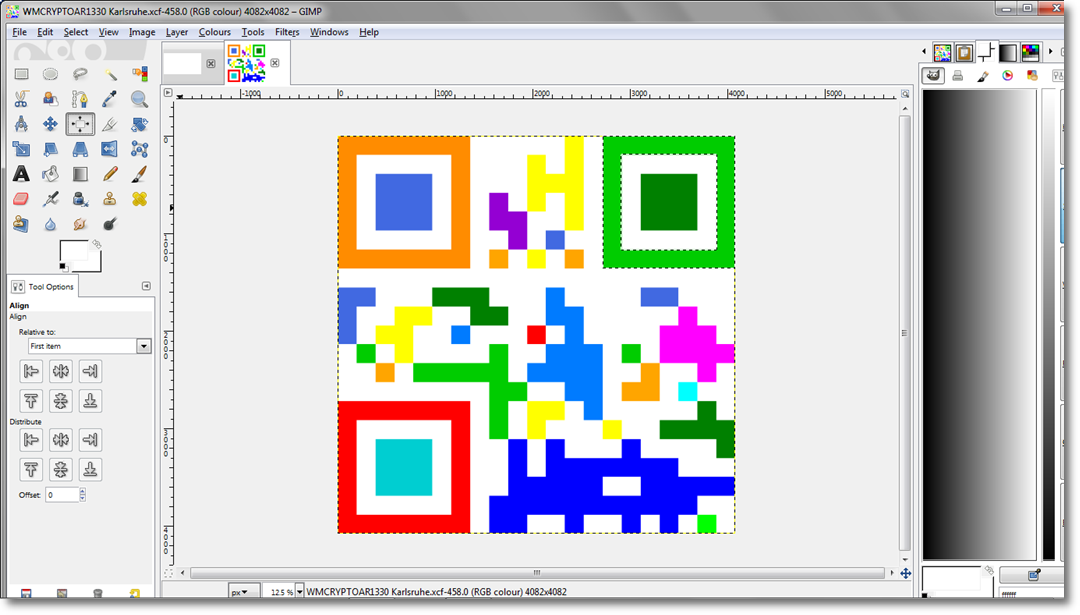Click the Offset input field
Image resolution: width=1080 pixels, height=615 pixels.
pyautogui.click(x=62, y=494)
